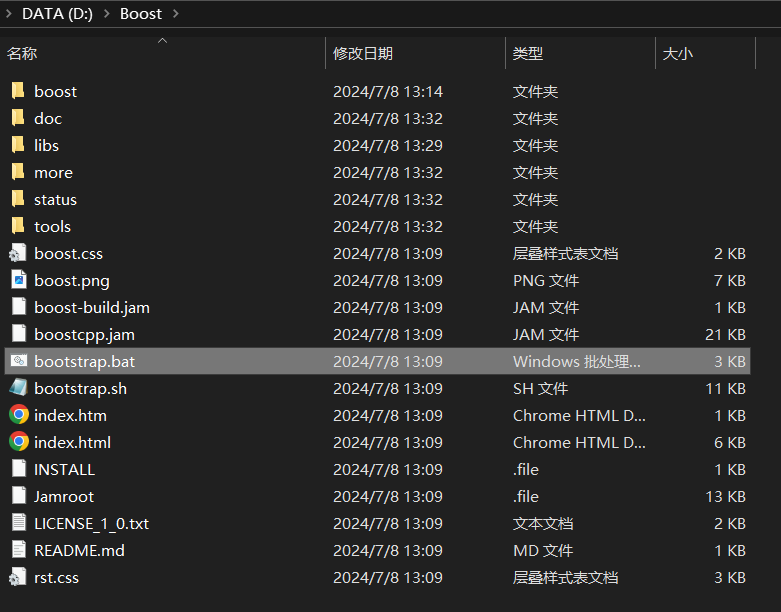781x612 pixels.
Task: Click the boostcpp.jam file icon
Action: pos(19,334)
